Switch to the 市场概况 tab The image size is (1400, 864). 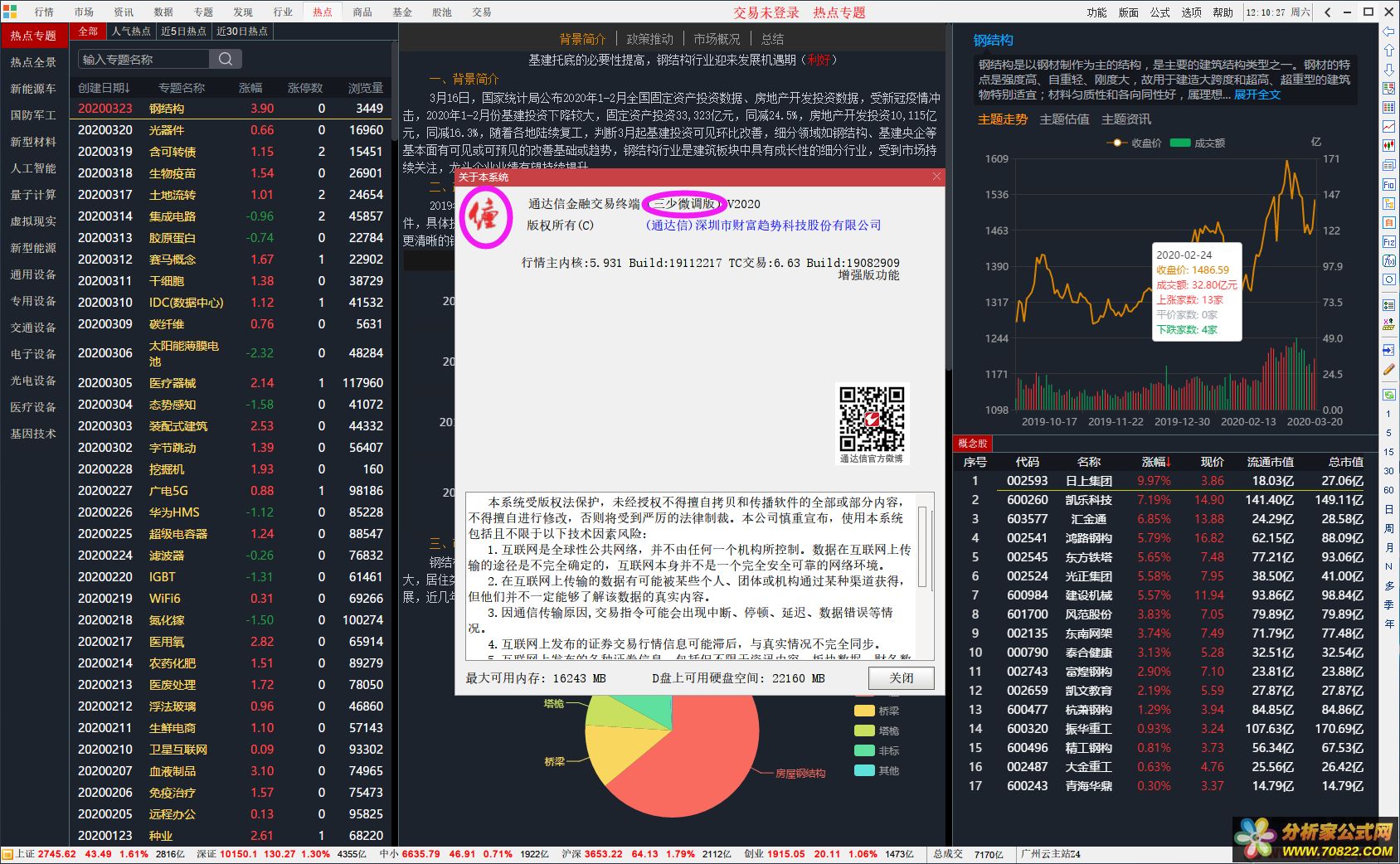(717, 39)
